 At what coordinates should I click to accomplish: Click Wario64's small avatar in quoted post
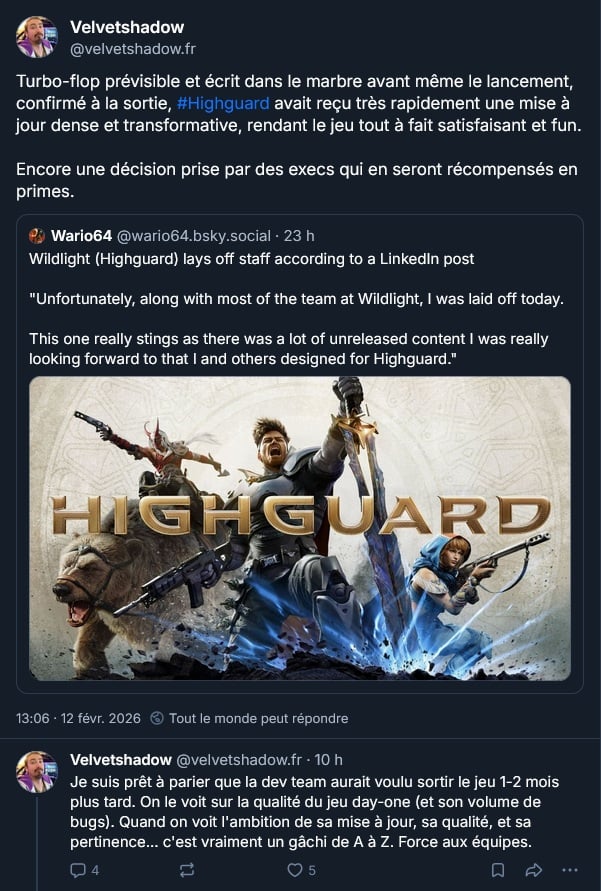(37, 235)
